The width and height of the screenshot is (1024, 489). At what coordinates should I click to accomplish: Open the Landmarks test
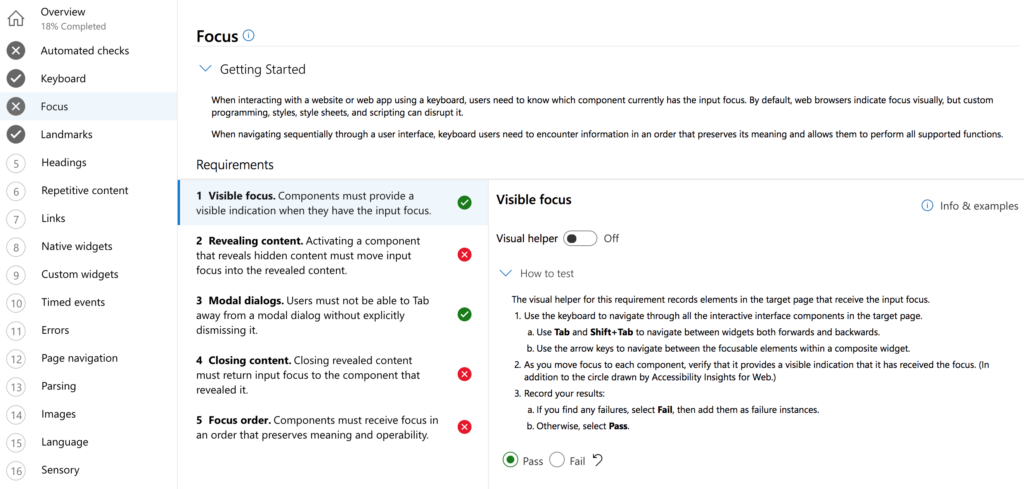click(x=67, y=134)
